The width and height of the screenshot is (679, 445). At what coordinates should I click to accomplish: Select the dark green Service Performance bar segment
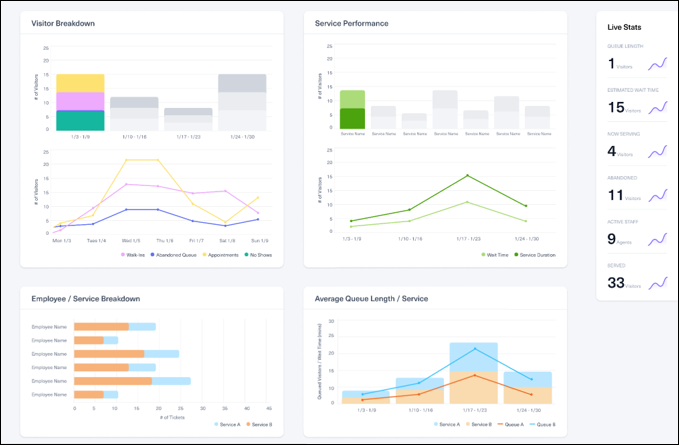352,118
